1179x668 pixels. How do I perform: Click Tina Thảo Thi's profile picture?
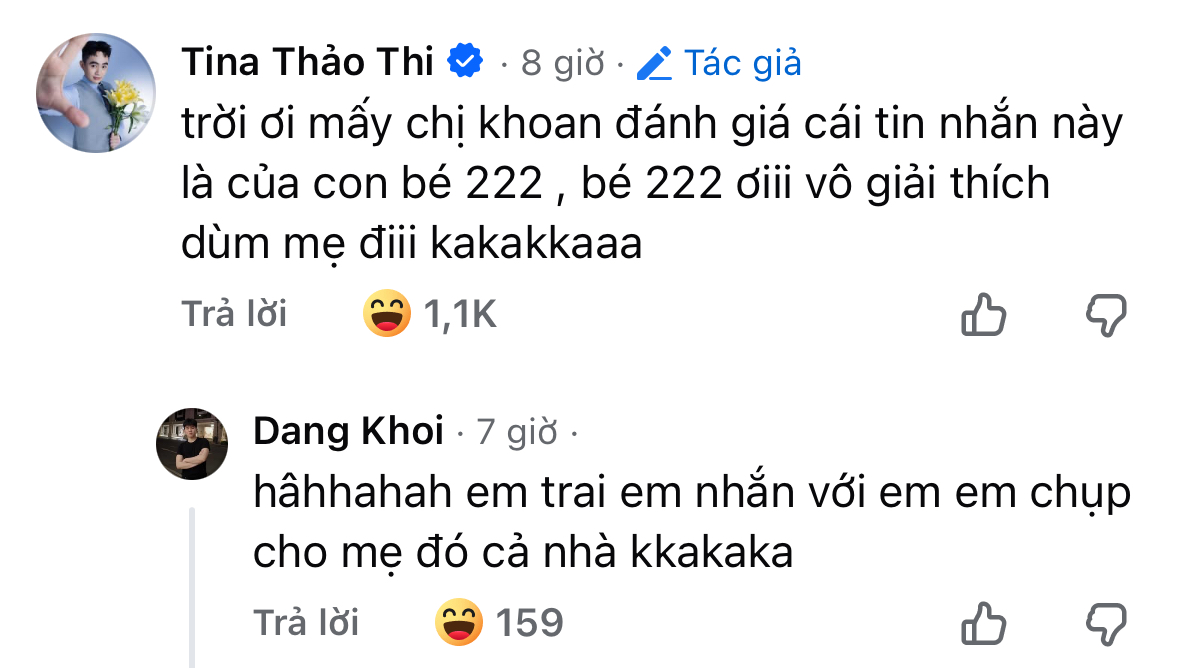97,92
